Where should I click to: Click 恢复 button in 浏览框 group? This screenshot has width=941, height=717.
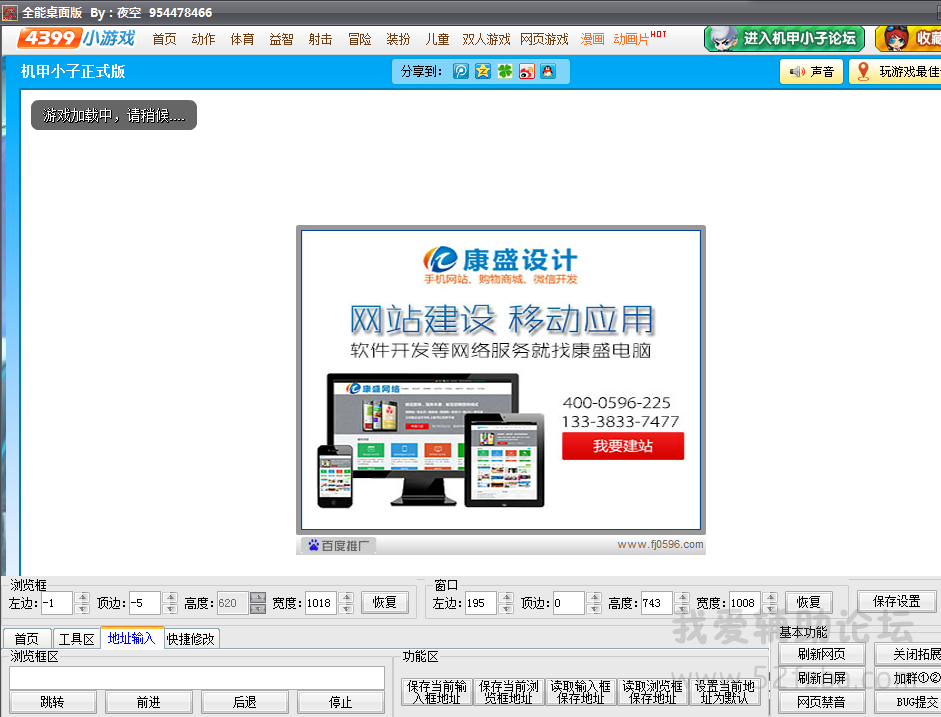[385, 602]
